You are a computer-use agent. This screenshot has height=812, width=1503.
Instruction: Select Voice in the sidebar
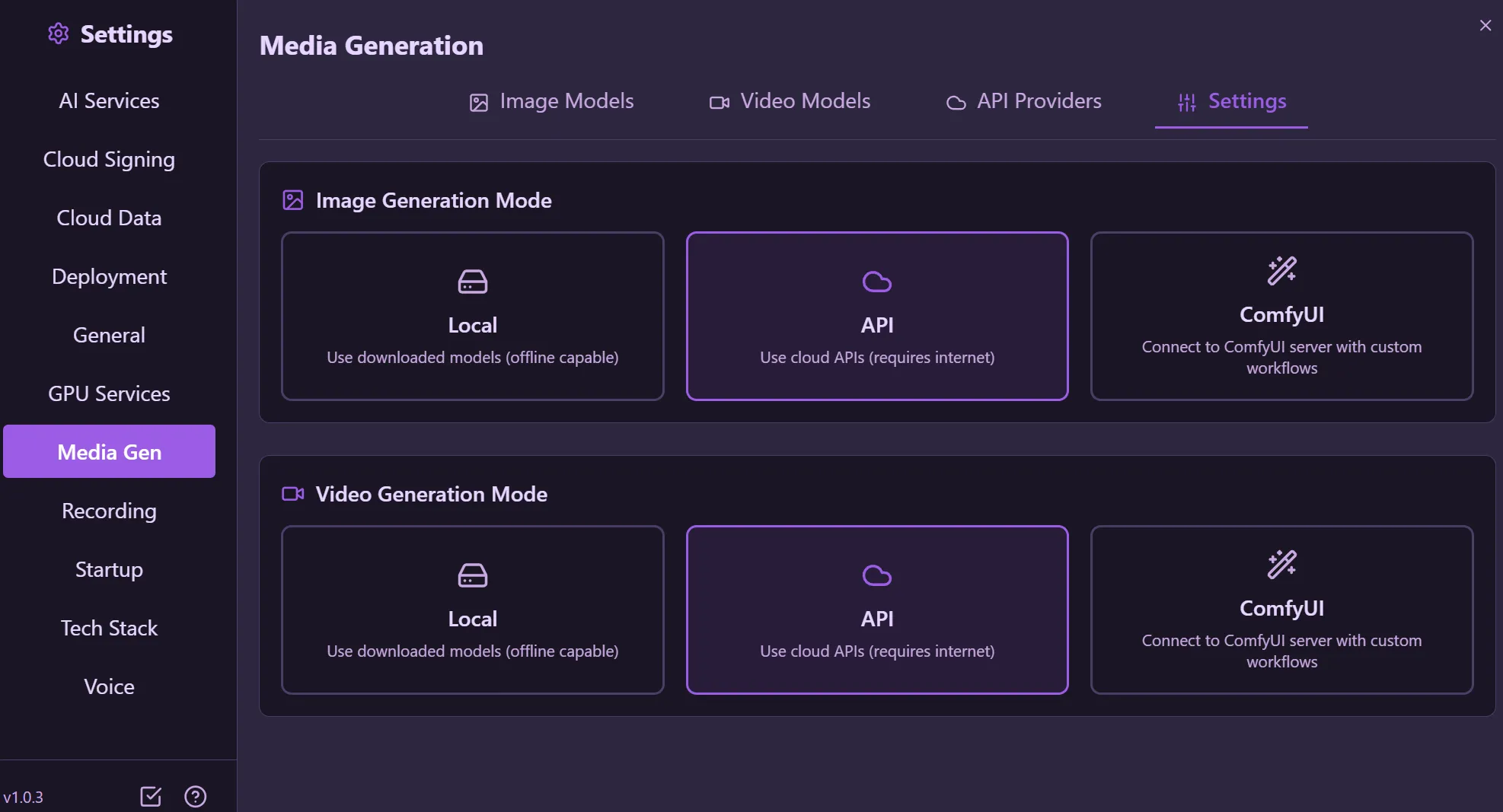coord(109,686)
